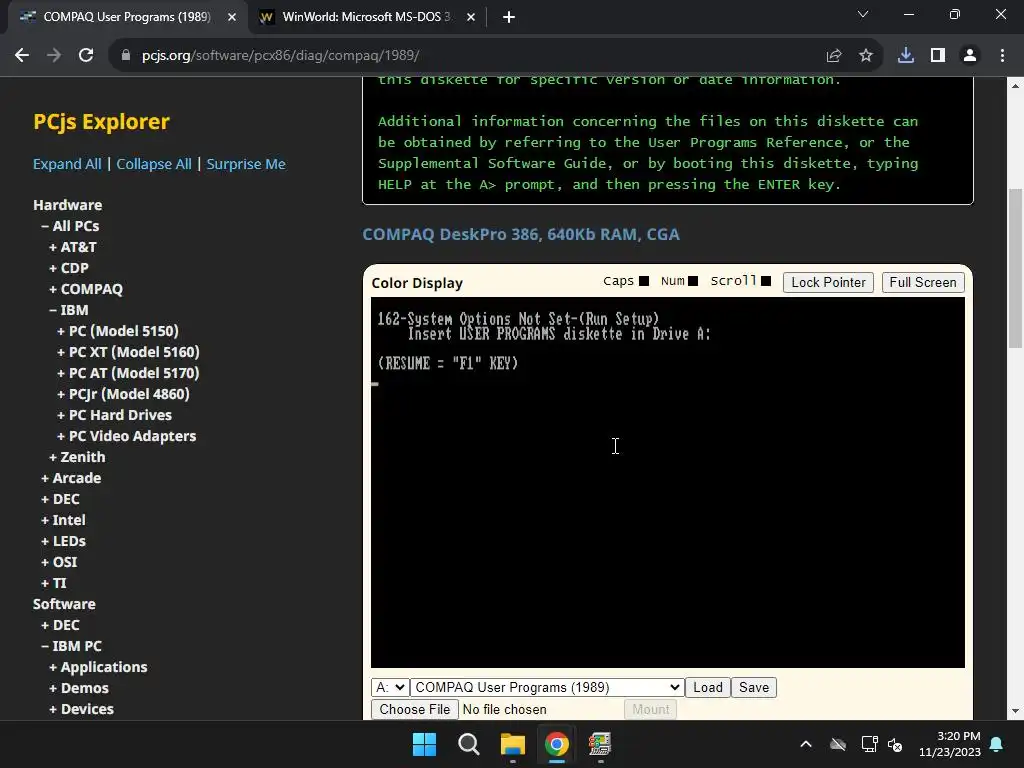This screenshot has width=1024, height=768.
Task: Expand PC (Model 5150)
Action: pyautogui.click(x=118, y=331)
